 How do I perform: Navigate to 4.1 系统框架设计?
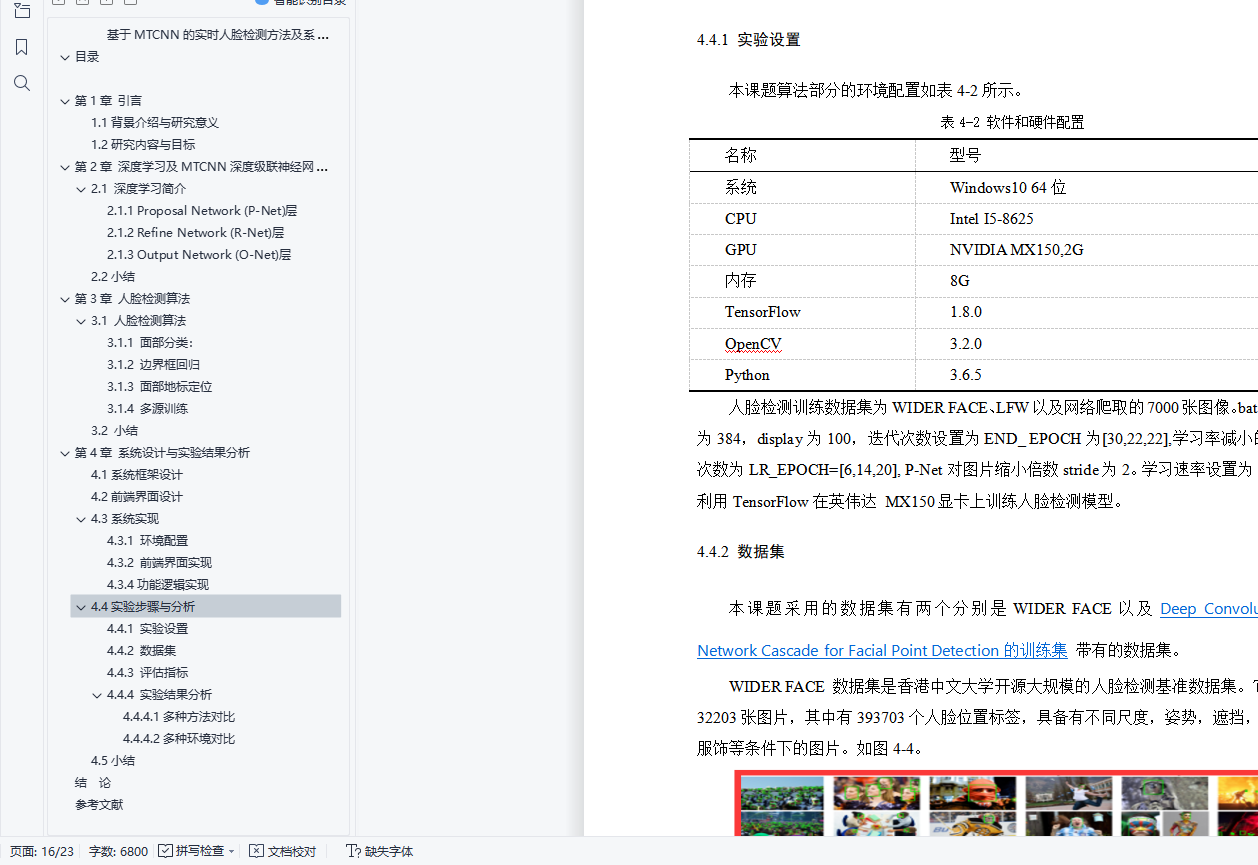(137, 475)
